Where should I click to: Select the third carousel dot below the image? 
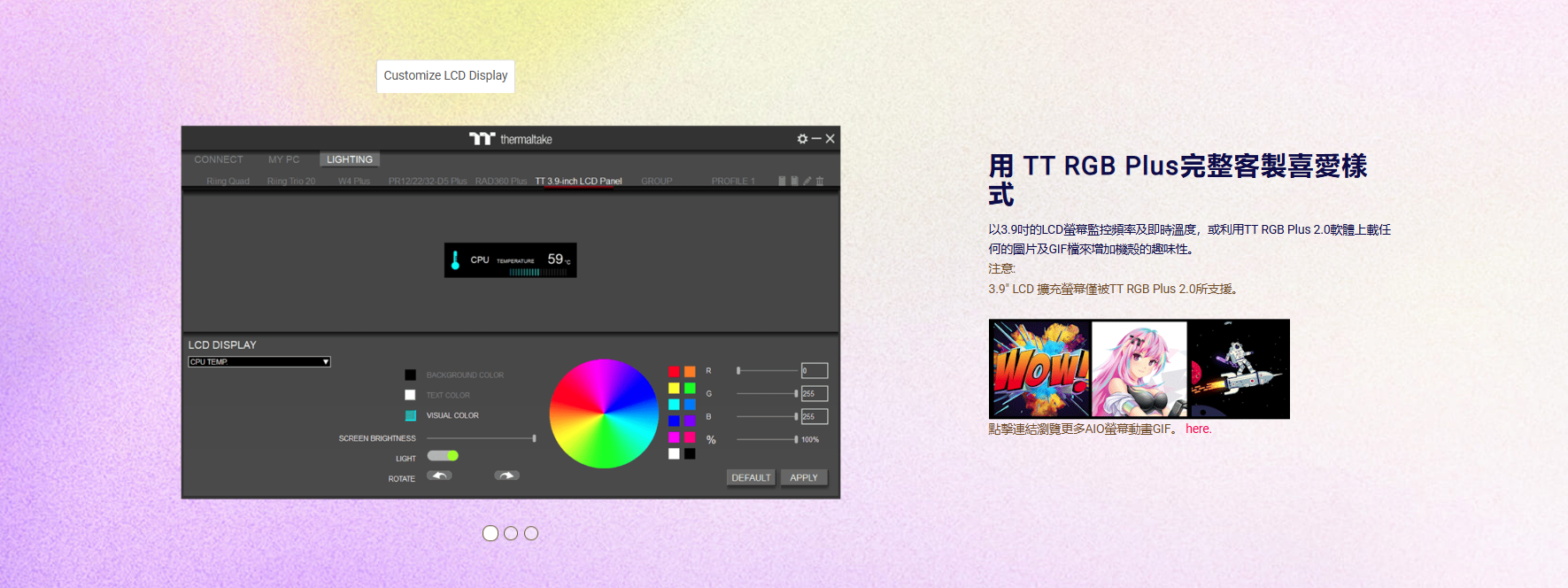531,533
